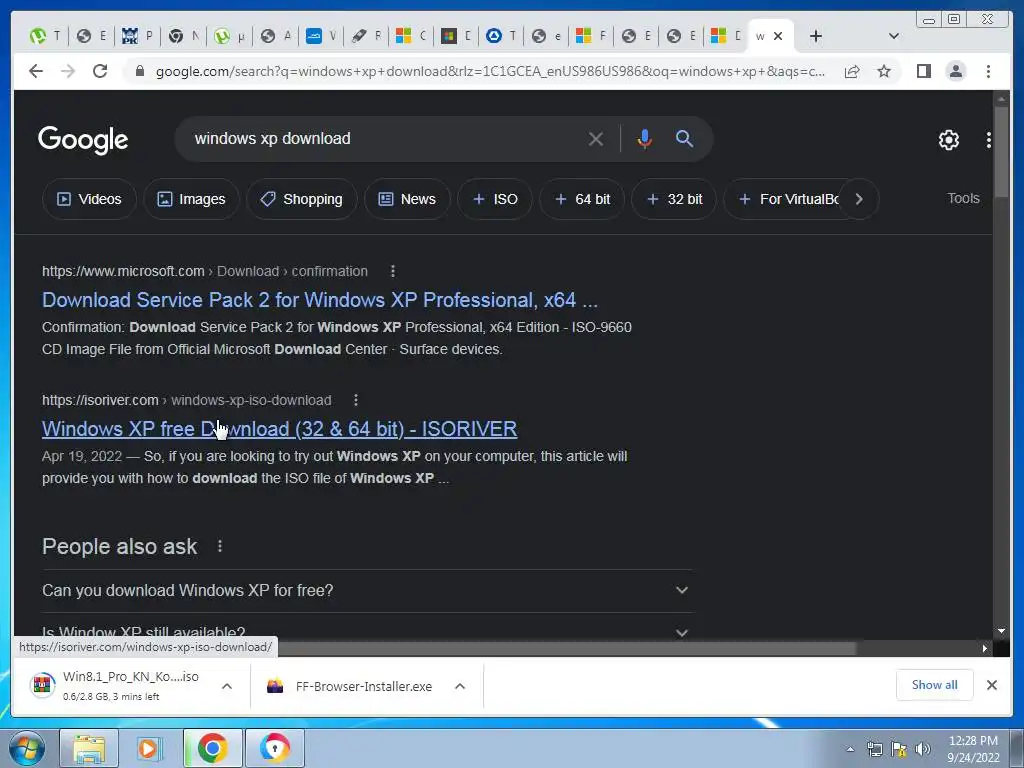This screenshot has height=768, width=1024.
Task: Open Windows Explorer from the taskbar
Action: click(89, 748)
